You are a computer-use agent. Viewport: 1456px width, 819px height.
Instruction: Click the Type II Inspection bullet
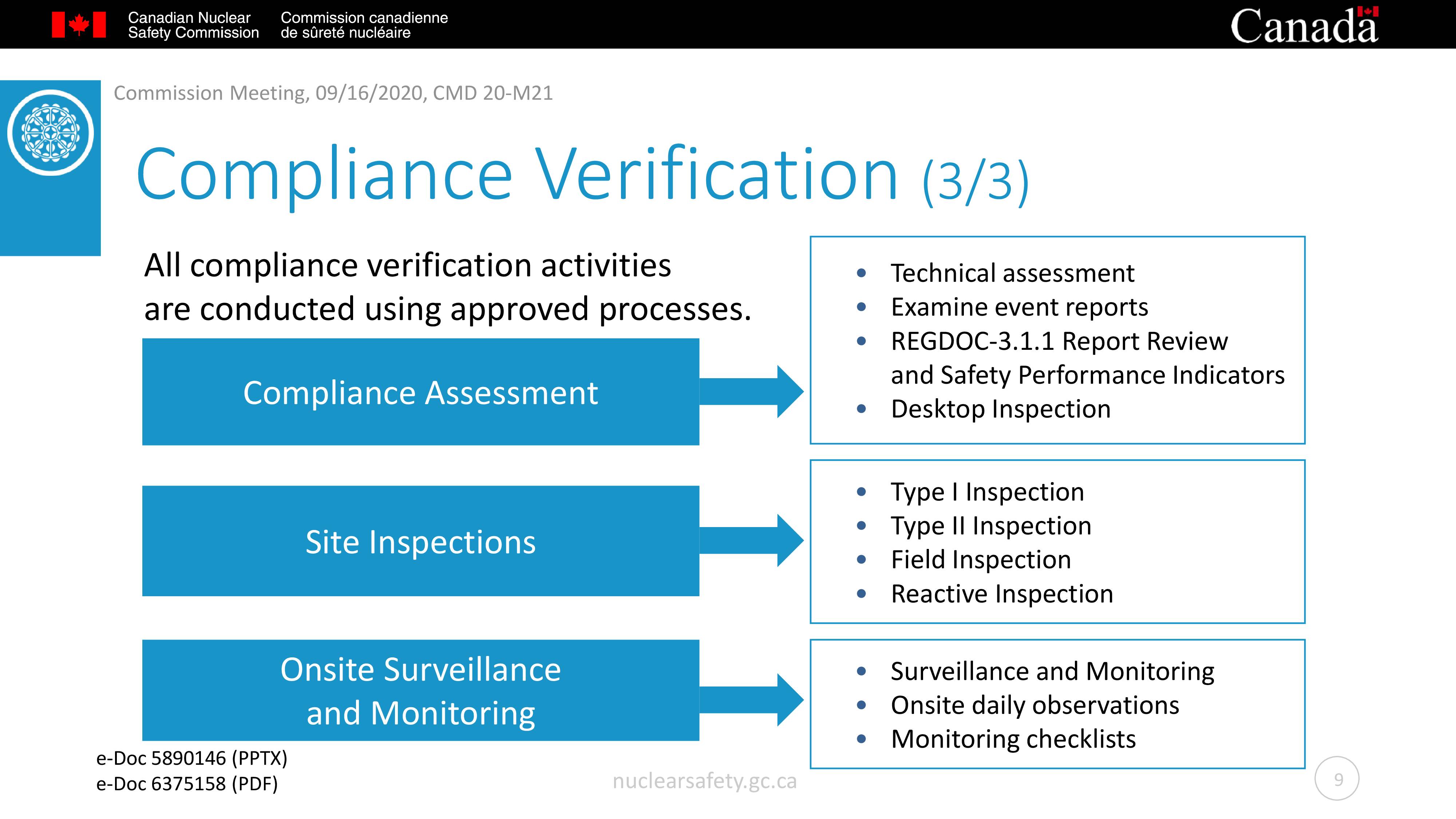pos(991,526)
